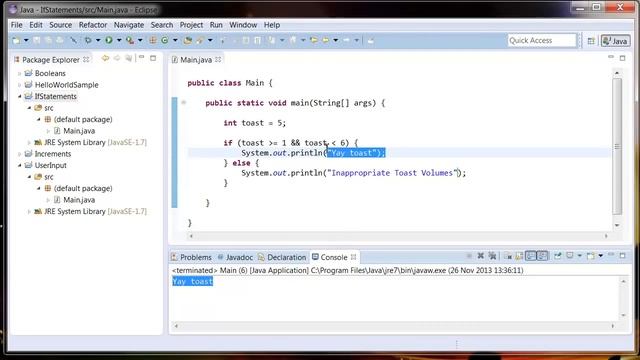This screenshot has height=360, width=640.
Task: Open the Navigate menu
Action: pos(129,25)
